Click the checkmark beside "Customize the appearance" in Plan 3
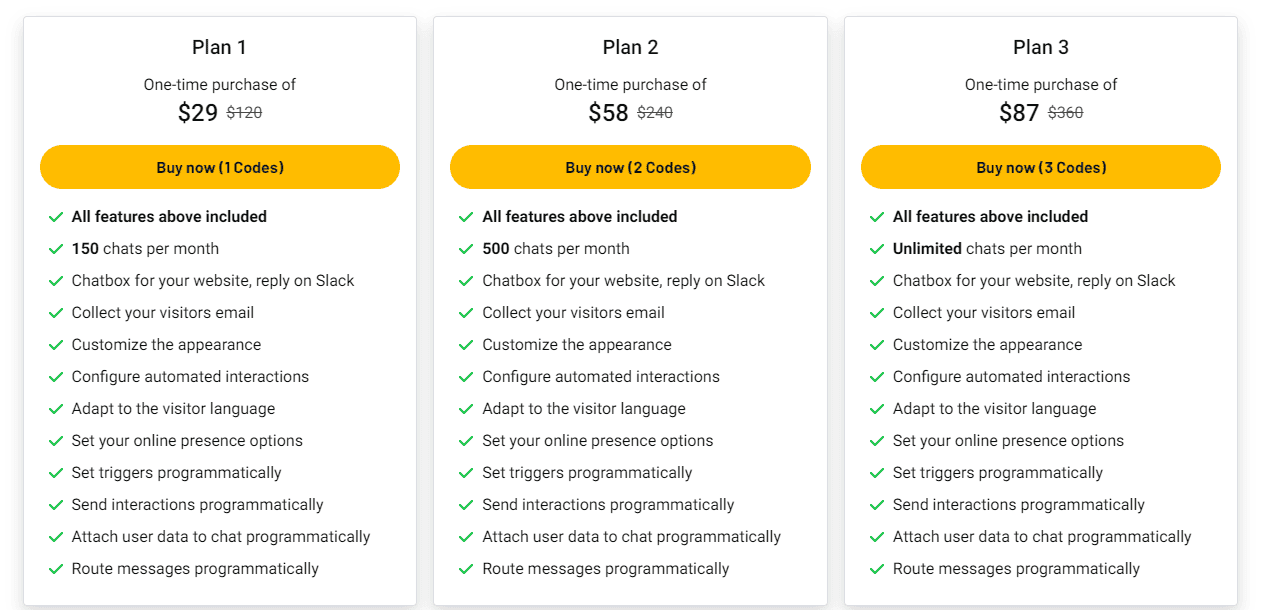 click(878, 344)
